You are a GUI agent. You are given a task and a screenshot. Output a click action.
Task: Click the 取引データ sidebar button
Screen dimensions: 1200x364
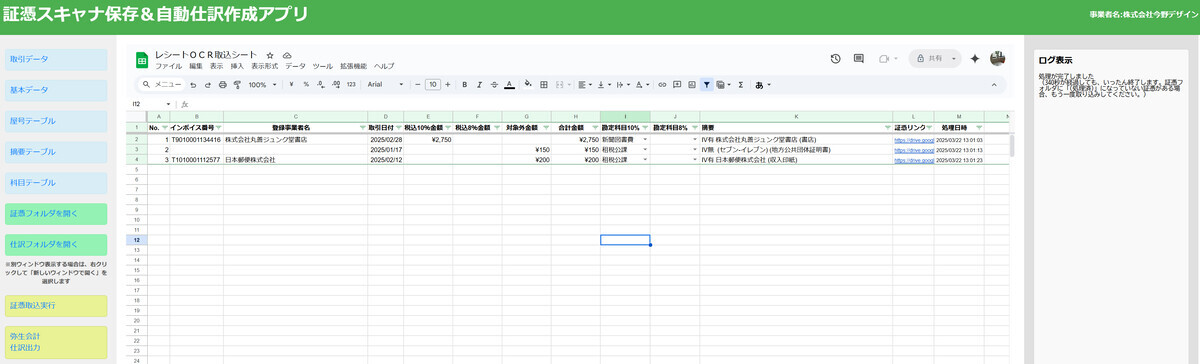(x=56, y=59)
